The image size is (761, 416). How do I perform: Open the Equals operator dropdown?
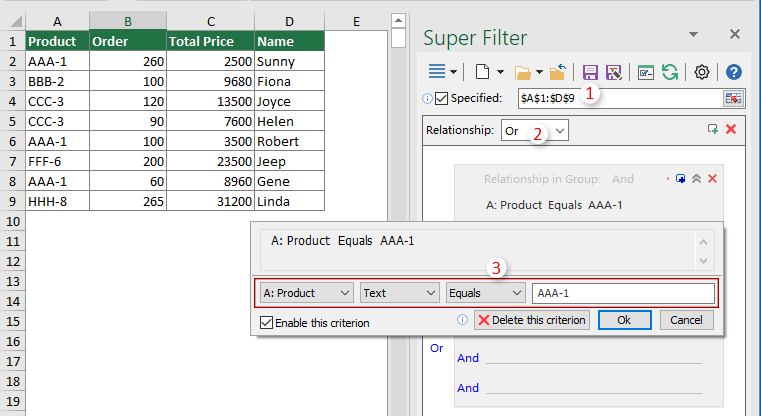tap(486, 293)
